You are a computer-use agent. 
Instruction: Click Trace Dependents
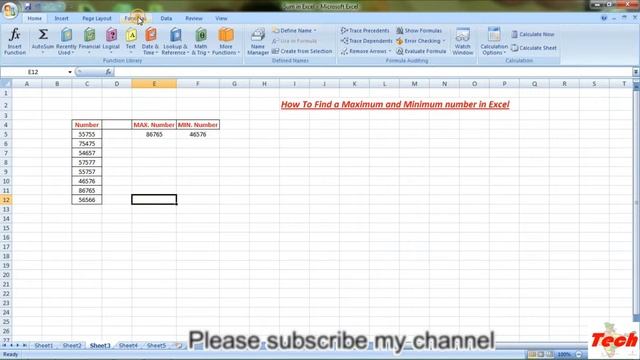click(x=366, y=41)
